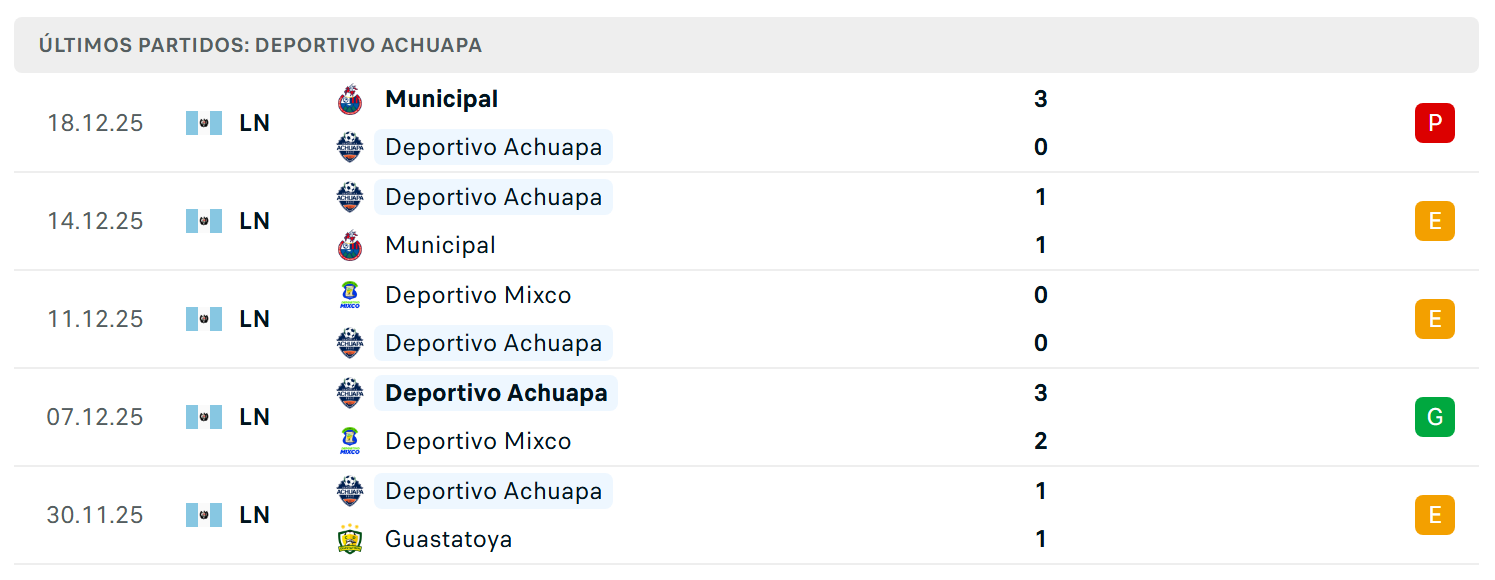Viewport: 1495px width, 580px height.
Task: Click the red P result badge
Action: pos(1434,123)
